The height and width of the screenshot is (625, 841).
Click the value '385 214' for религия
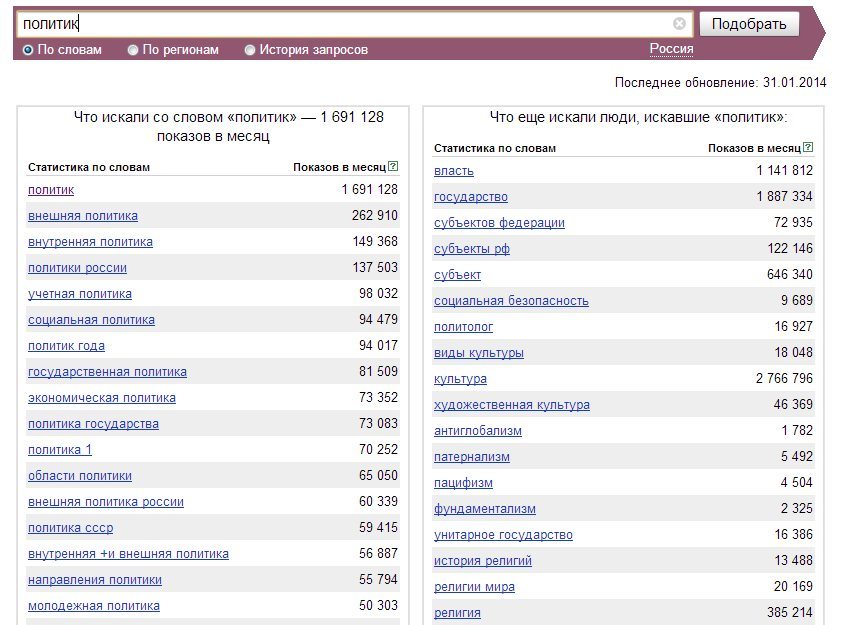tap(790, 612)
